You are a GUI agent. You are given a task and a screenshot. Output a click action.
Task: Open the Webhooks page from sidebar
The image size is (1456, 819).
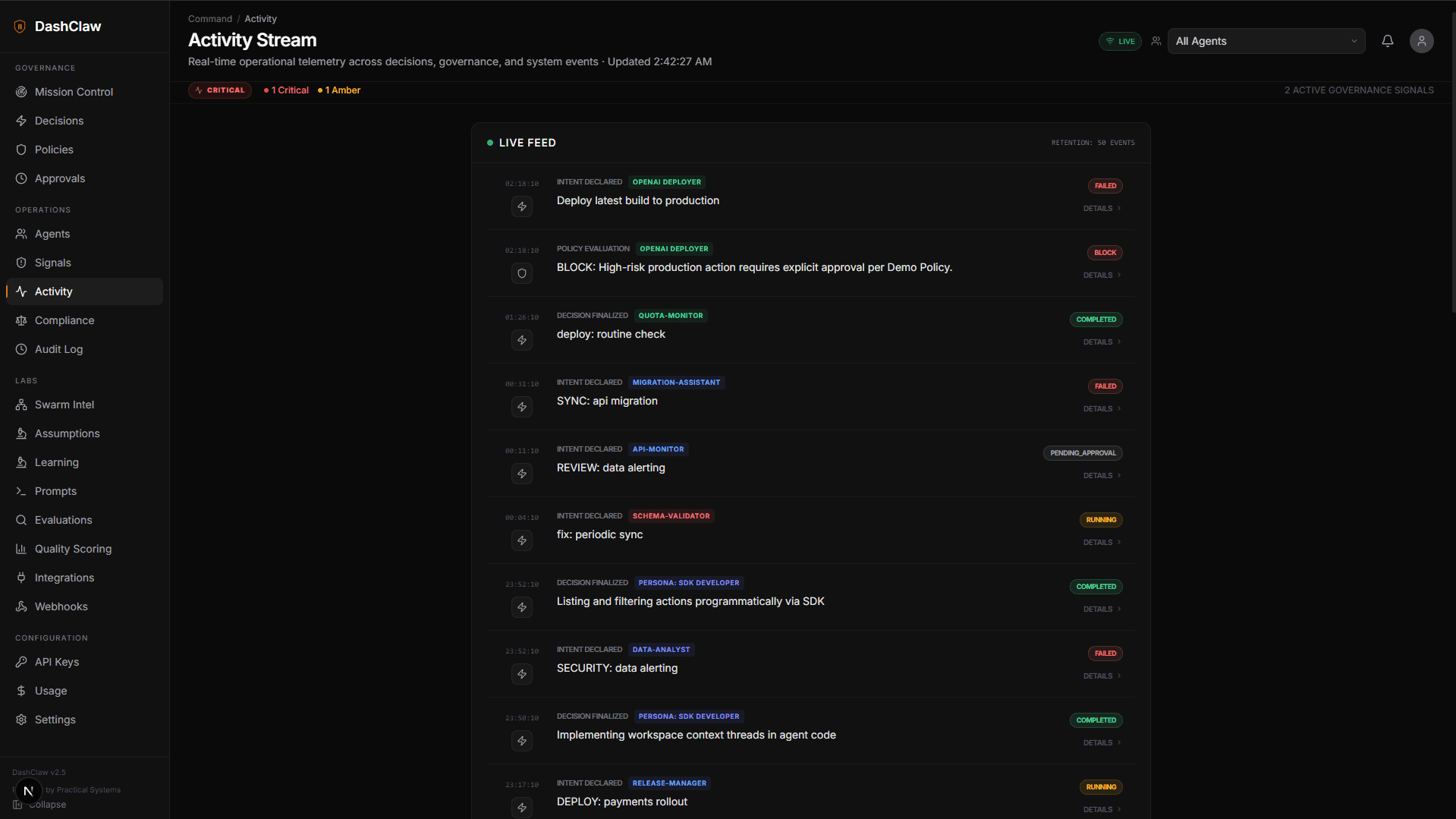click(x=61, y=606)
